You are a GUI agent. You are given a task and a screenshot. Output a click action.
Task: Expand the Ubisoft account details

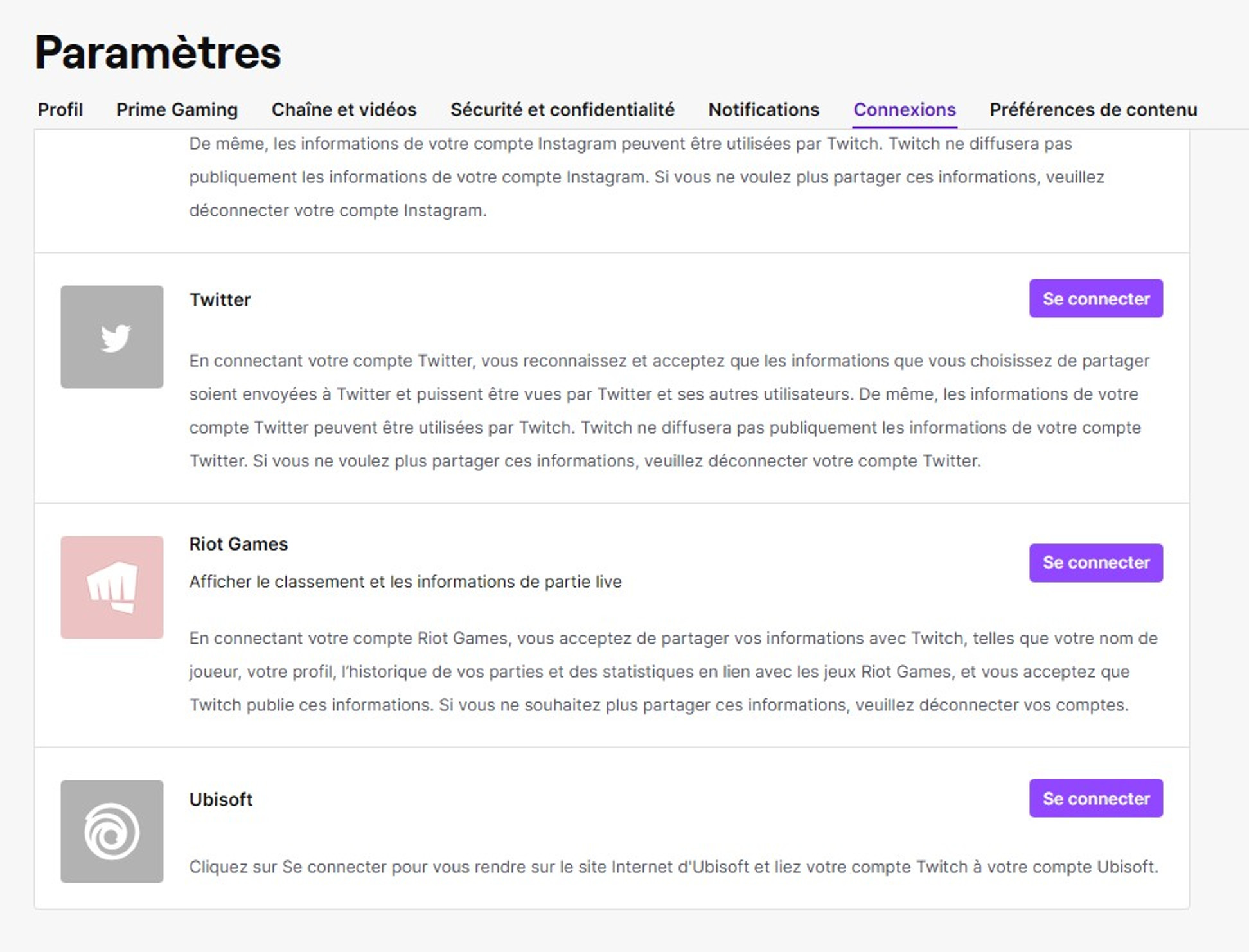[219, 799]
